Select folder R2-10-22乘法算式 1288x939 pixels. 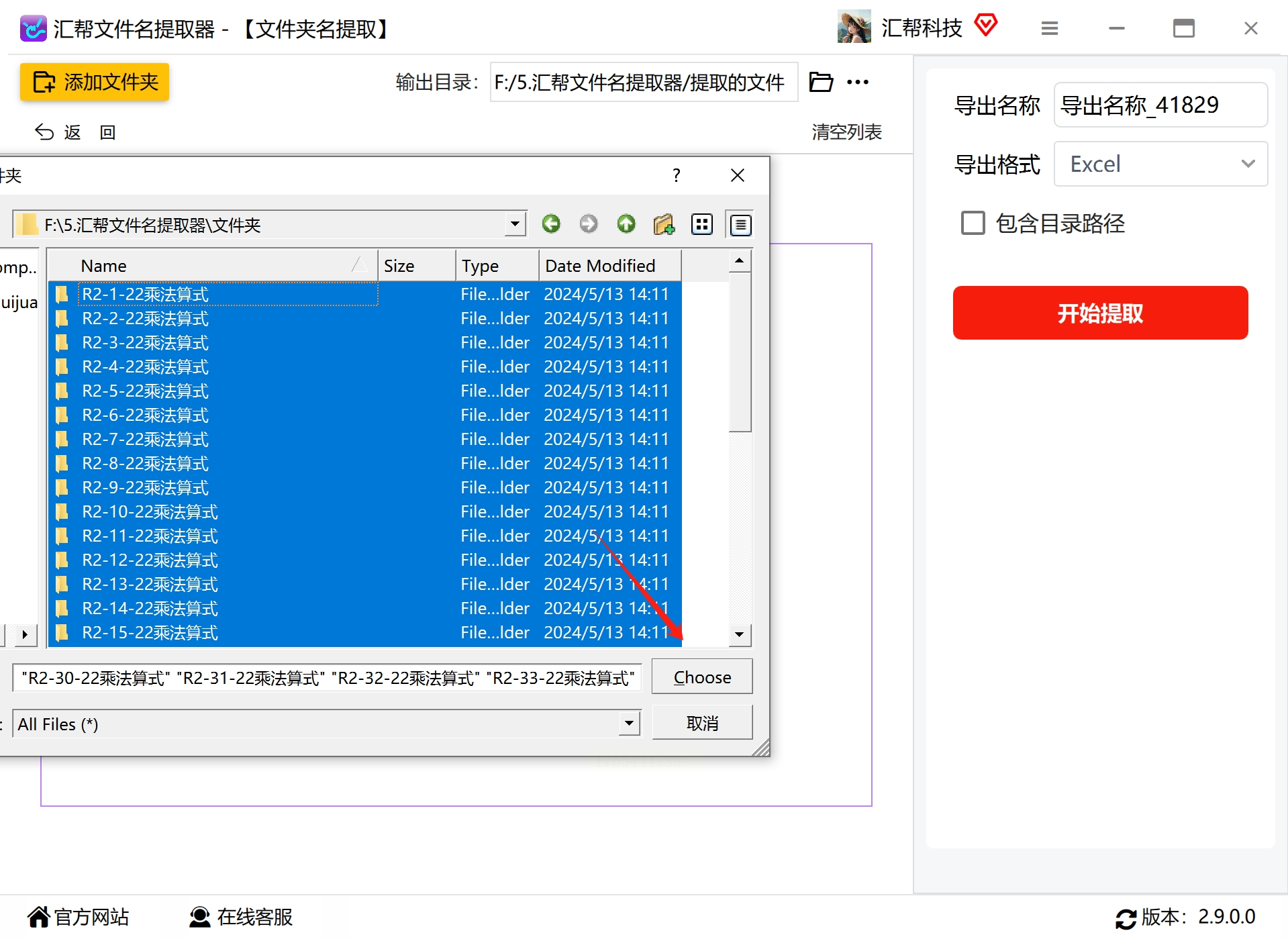point(365,511)
